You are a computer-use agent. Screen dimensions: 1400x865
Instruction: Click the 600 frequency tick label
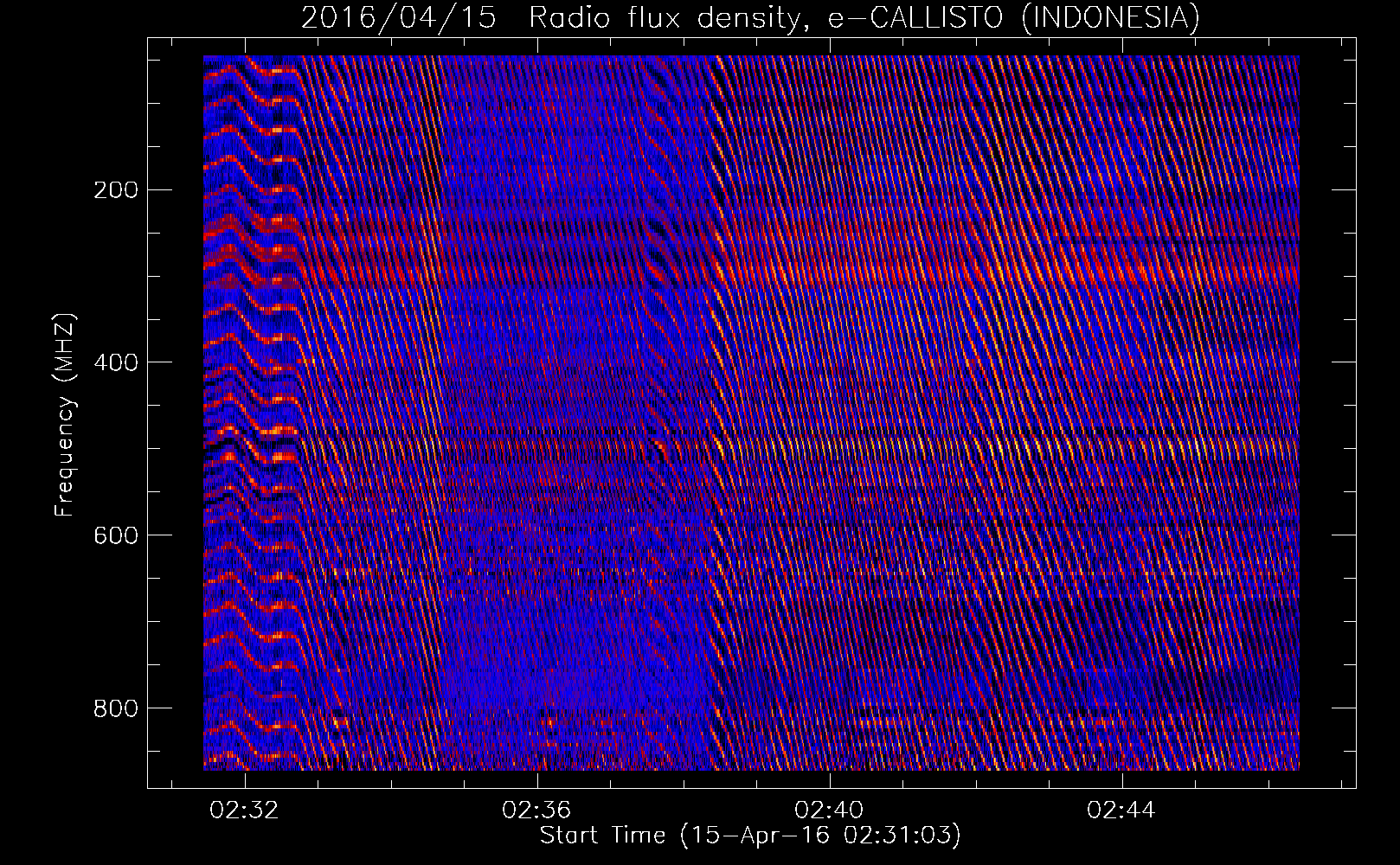pyautogui.click(x=115, y=535)
